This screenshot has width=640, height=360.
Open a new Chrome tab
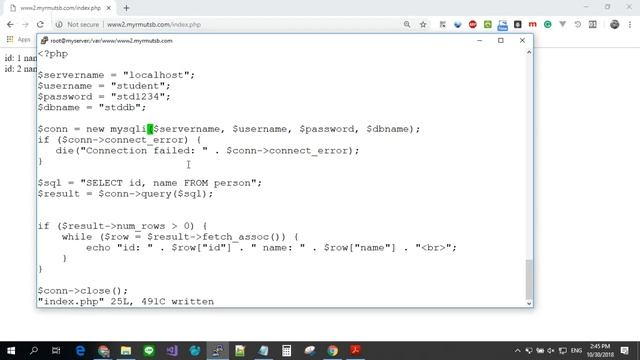click(x=127, y=8)
